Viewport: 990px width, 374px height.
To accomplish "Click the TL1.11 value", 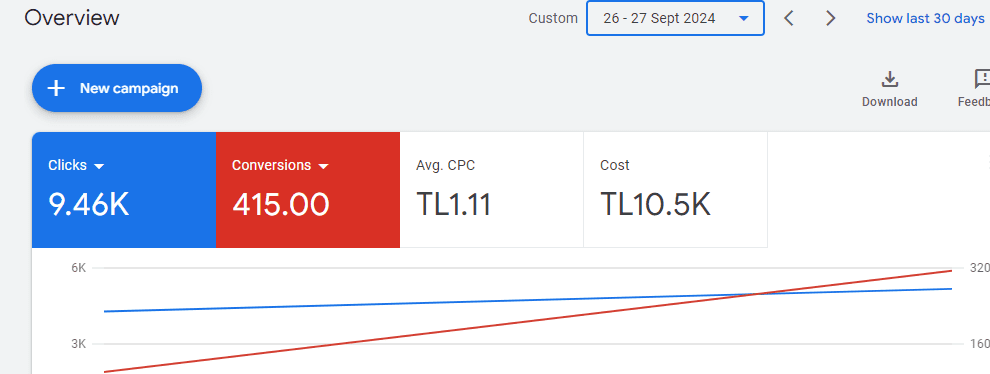I will click(453, 205).
